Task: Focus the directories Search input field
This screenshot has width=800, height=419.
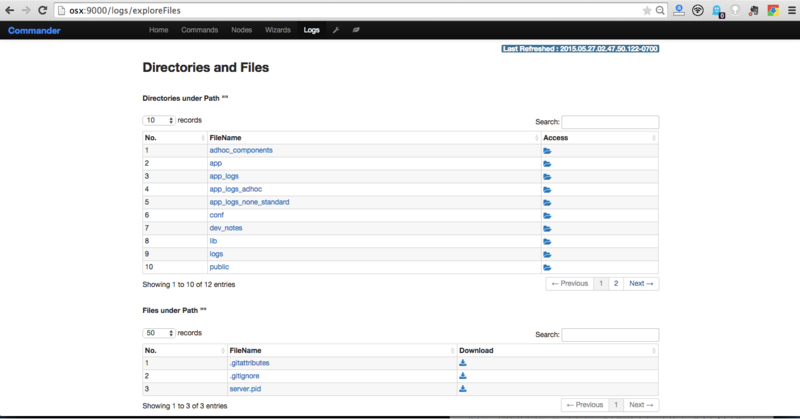Action: click(610, 121)
